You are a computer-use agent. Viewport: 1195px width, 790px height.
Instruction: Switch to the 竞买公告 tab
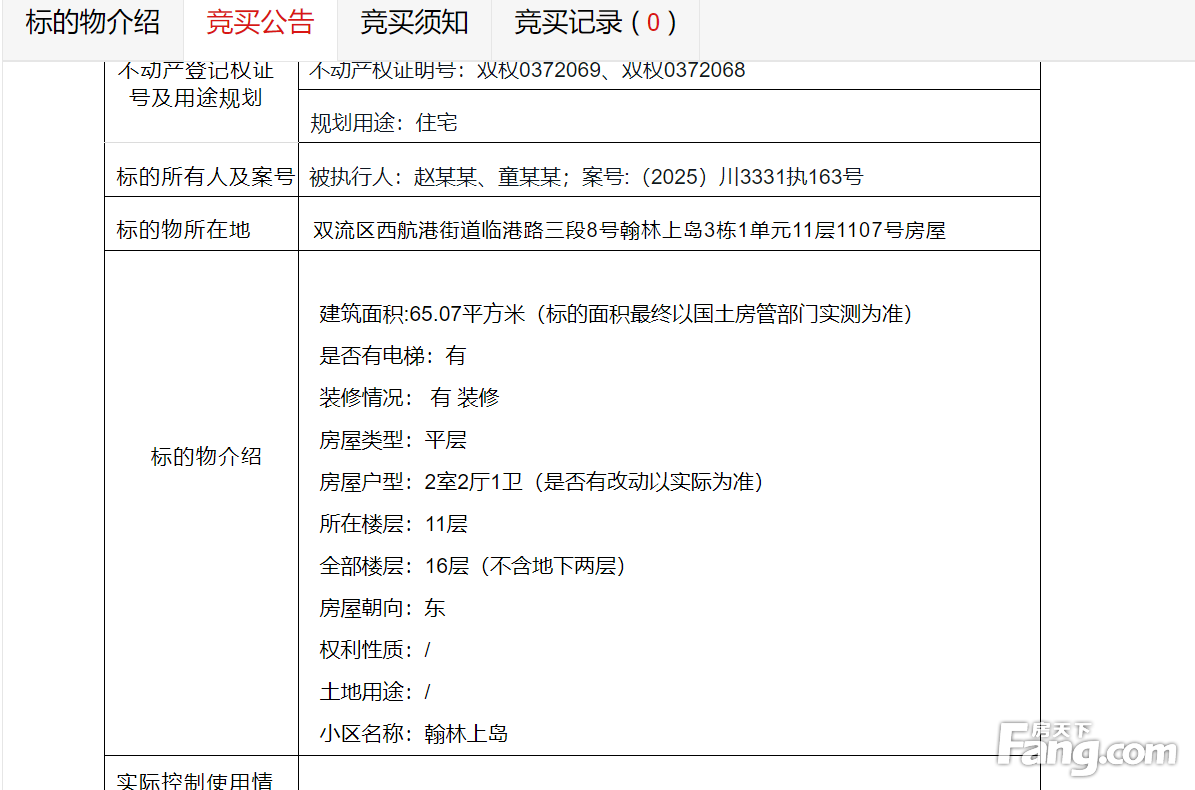260,23
